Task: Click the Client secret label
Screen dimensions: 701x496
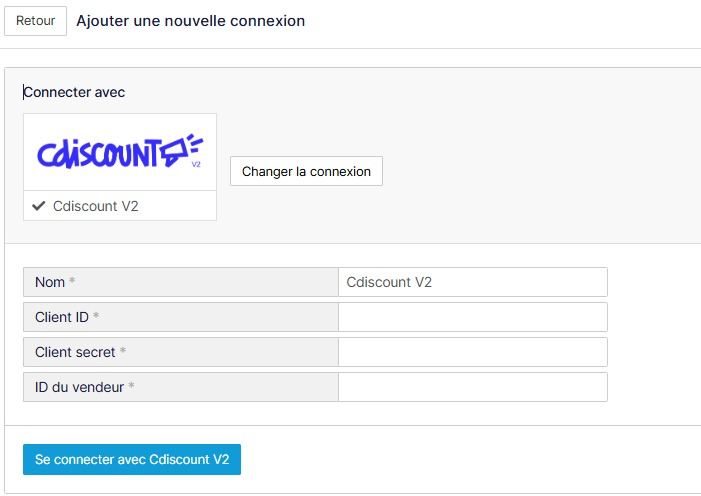Action: 75,352
